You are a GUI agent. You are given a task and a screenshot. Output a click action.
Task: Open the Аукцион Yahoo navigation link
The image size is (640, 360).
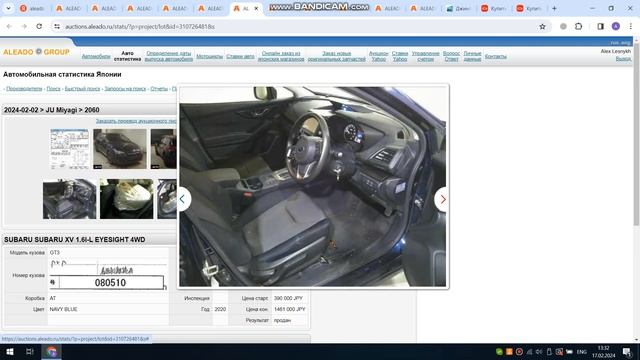point(378,56)
